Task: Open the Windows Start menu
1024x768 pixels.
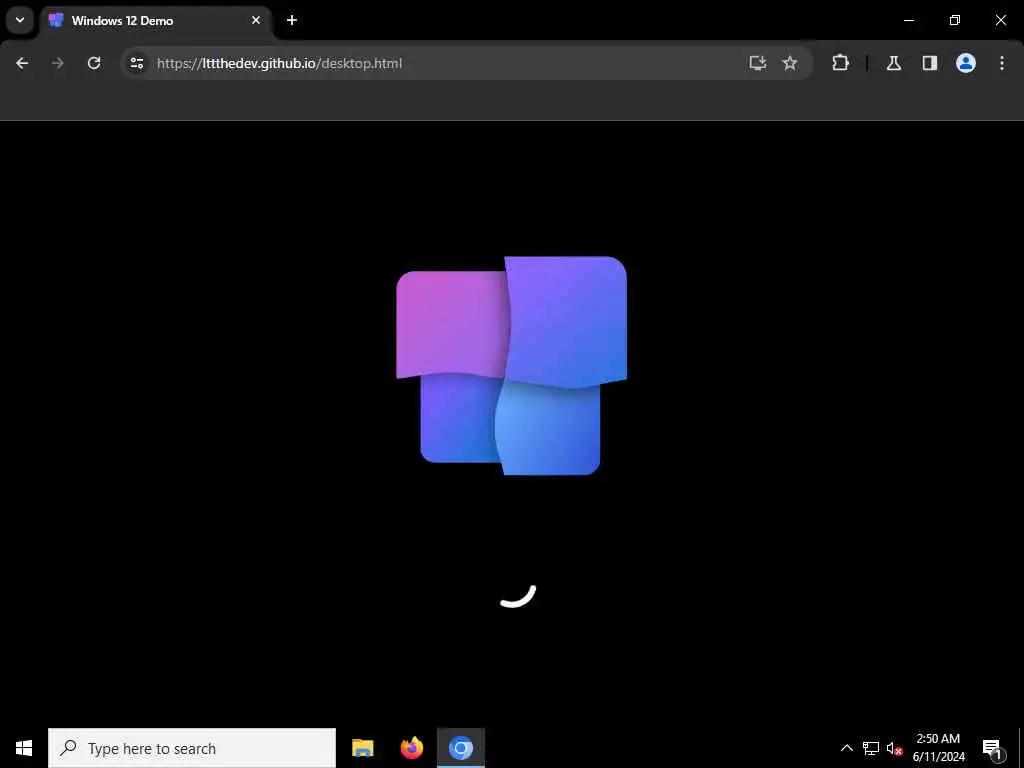Action: coord(24,748)
